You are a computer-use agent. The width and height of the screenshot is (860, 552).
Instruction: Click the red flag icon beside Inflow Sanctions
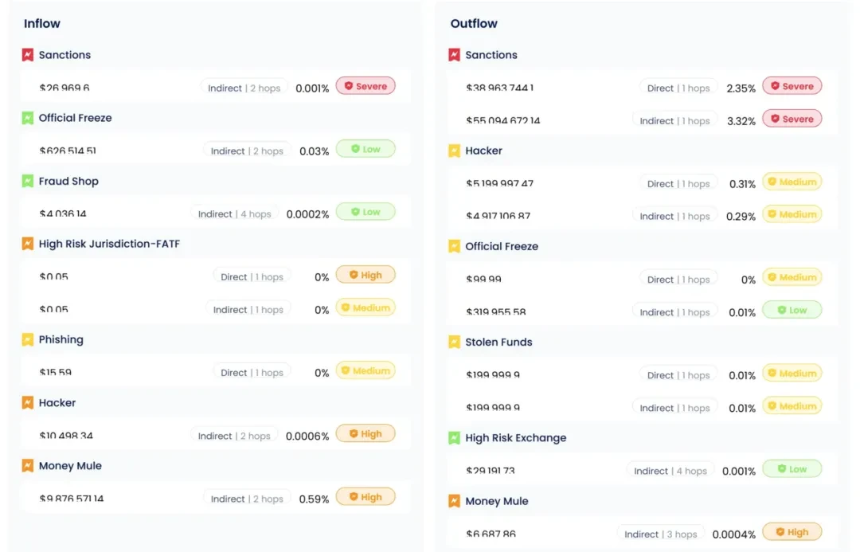point(28,55)
